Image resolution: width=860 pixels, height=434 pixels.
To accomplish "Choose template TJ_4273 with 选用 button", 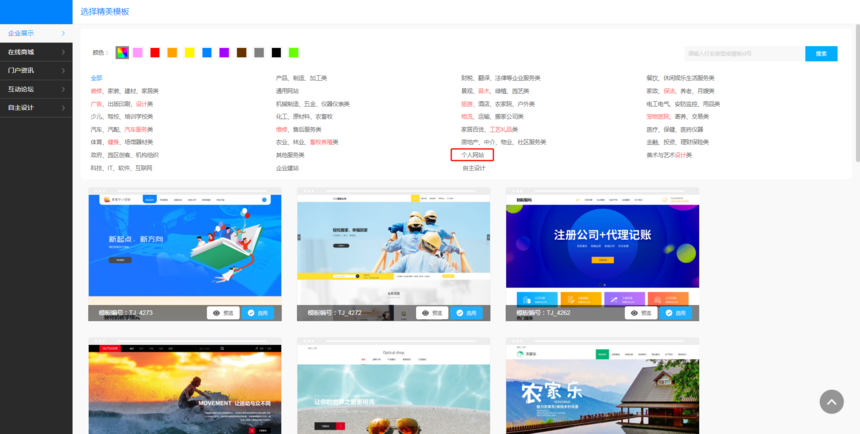I will click(x=258, y=313).
